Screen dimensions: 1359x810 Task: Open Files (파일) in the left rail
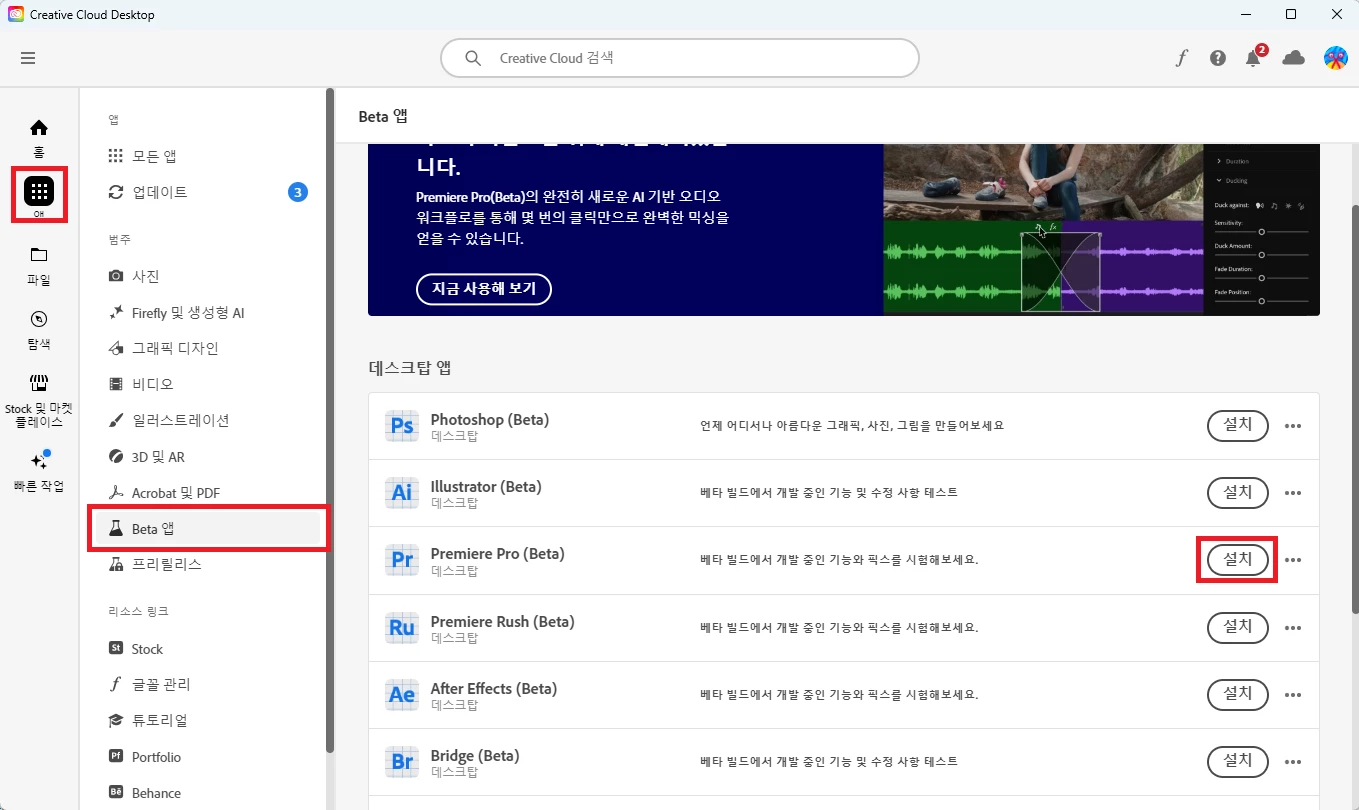[39, 266]
